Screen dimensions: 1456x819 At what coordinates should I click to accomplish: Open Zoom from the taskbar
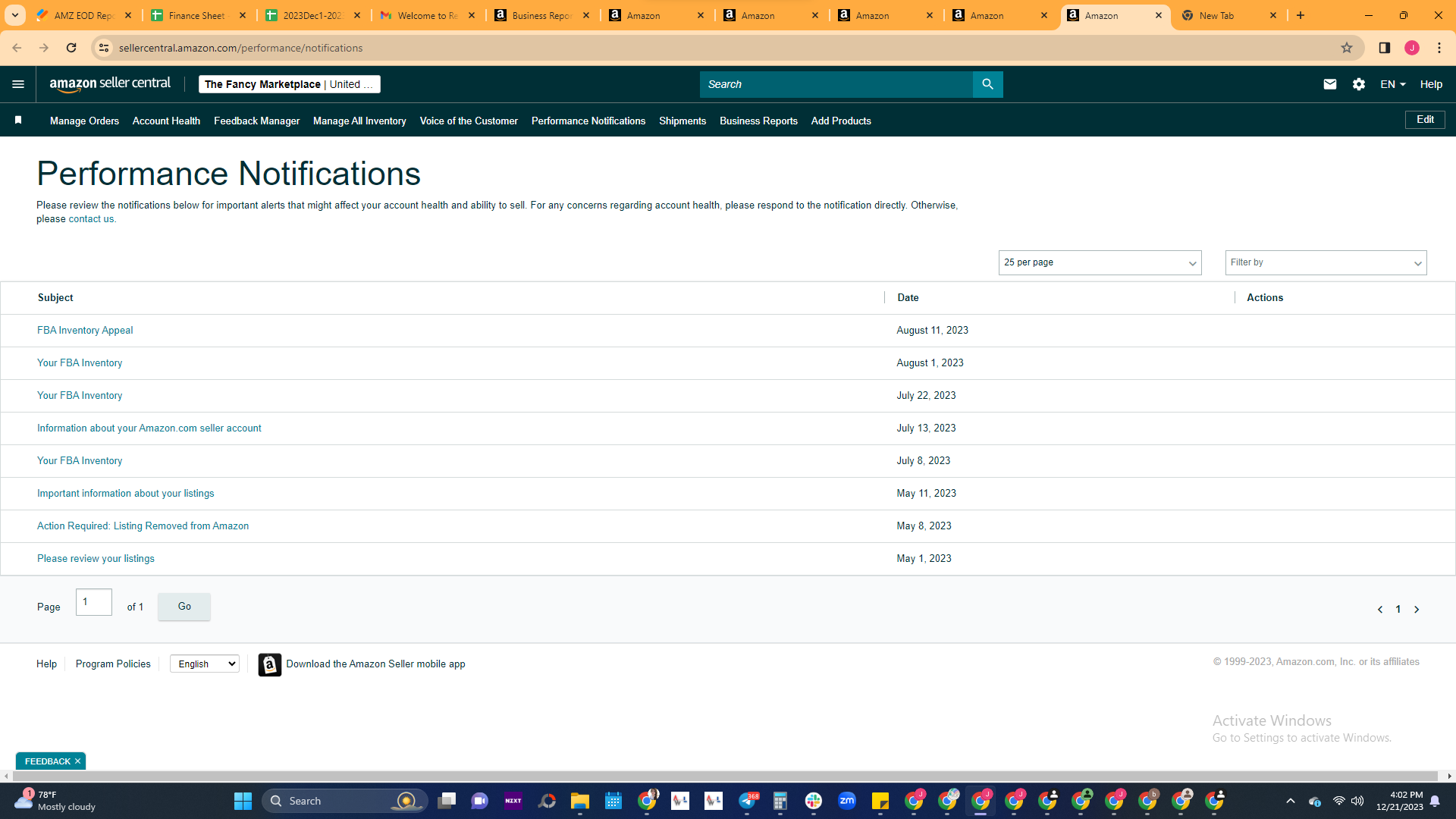pos(847,801)
